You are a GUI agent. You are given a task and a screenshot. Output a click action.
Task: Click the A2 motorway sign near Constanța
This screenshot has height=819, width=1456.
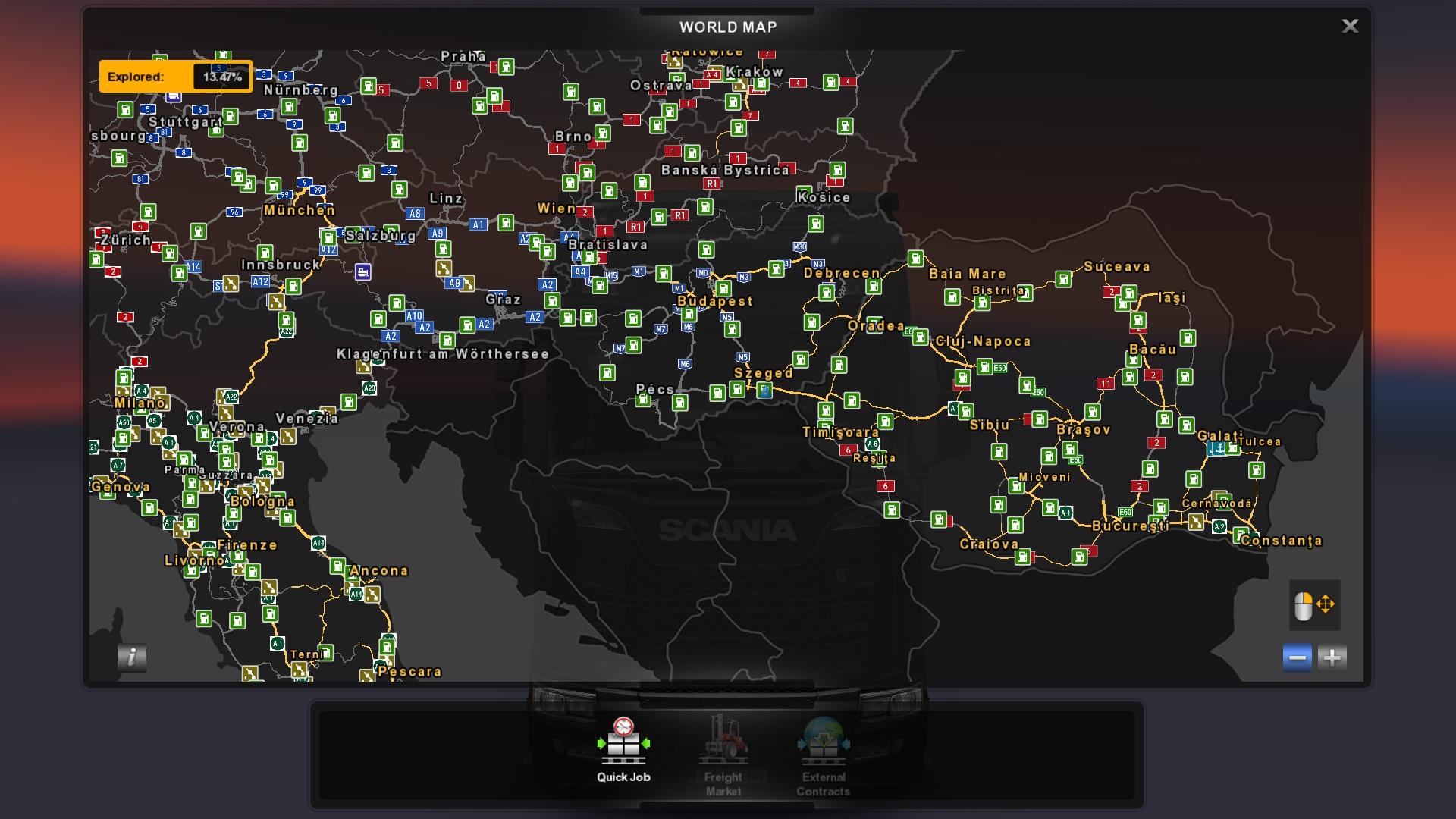[1219, 526]
